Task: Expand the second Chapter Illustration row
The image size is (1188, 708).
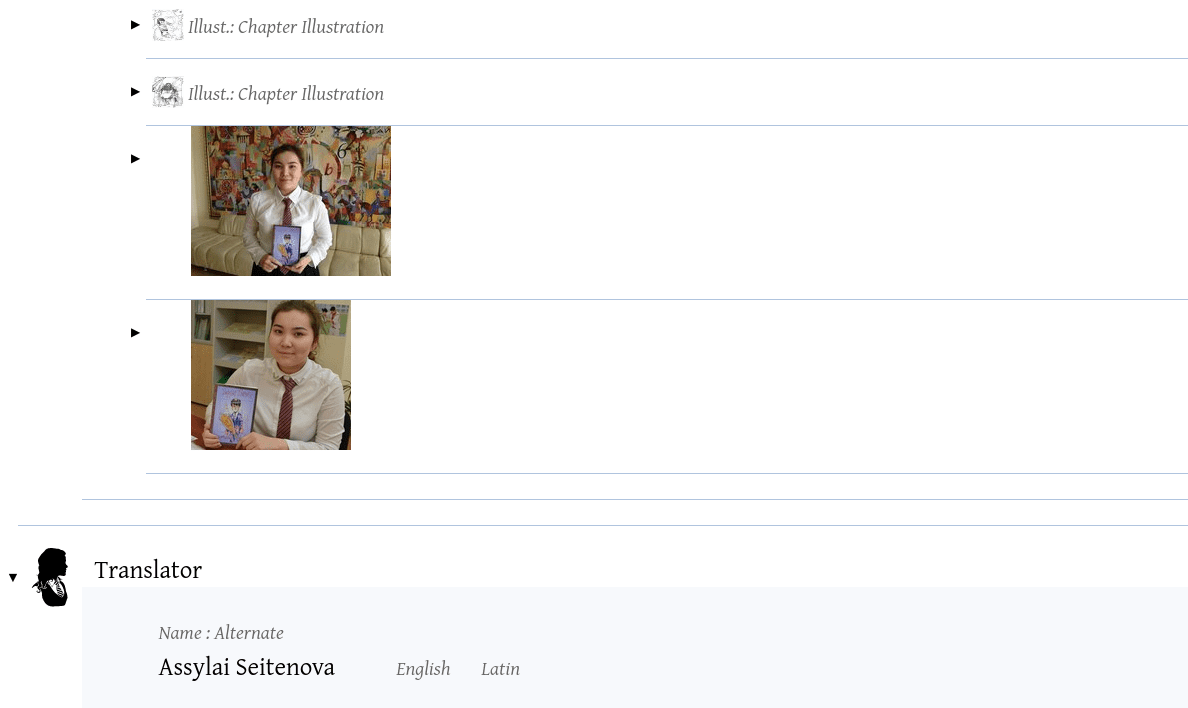Action: (x=135, y=92)
